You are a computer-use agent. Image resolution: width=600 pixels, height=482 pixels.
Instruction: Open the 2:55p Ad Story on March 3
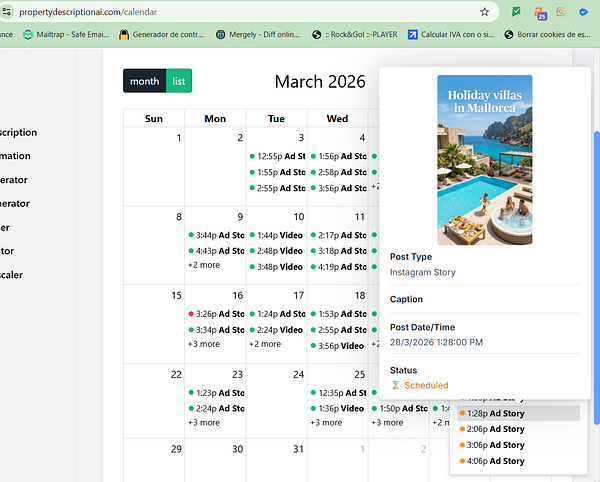pyautogui.click(x=277, y=188)
